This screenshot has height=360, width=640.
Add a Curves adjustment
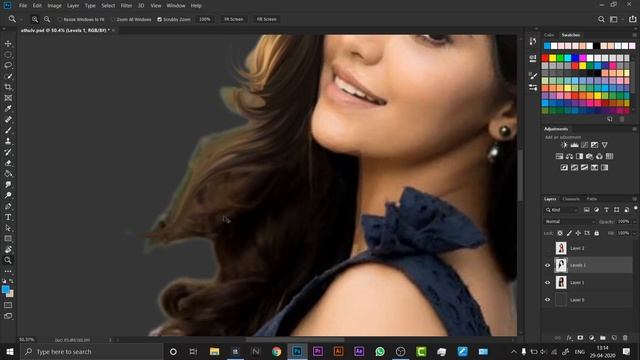point(584,145)
